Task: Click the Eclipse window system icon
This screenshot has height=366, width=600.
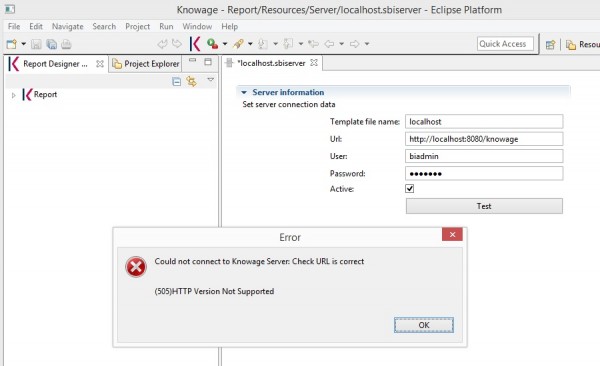Action: (x=10, y=9)
